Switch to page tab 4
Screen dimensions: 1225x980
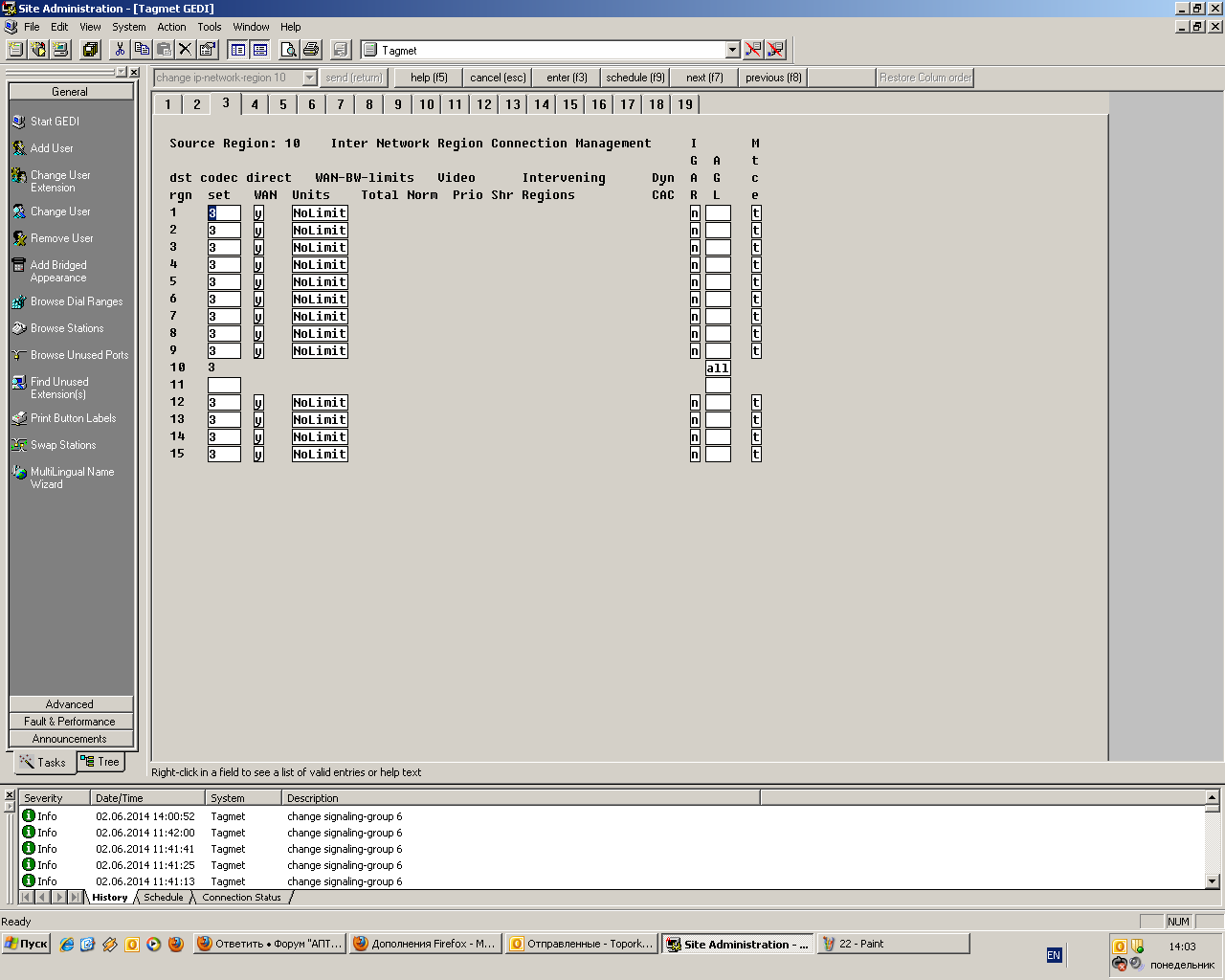point(255,104)
